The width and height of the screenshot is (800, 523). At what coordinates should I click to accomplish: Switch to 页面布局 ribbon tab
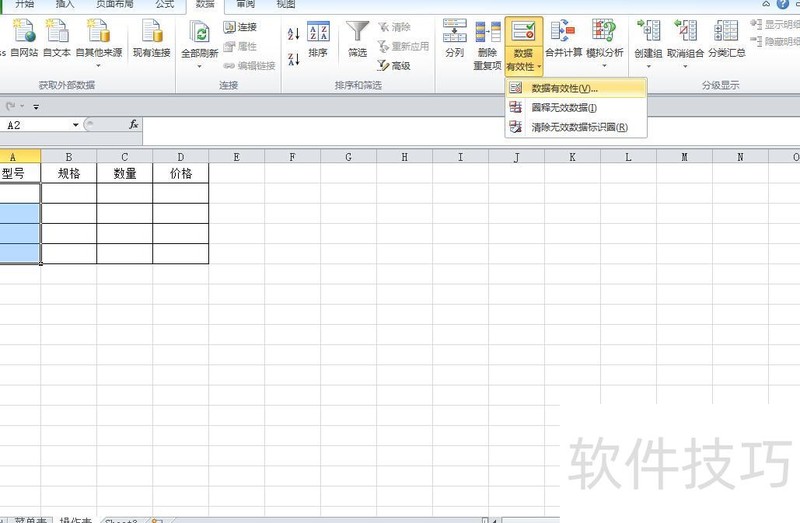coord(115,4)
